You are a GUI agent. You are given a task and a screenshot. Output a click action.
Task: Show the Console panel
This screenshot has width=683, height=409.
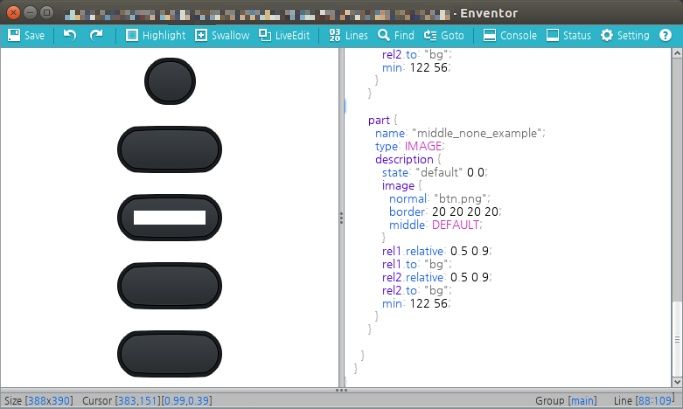coord(510,35)
